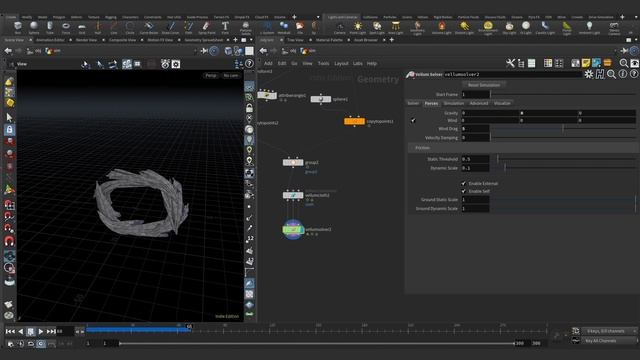Toggle Enable Self friction checkbox
The height and width of the screenshot is (360, 640).
[463, 191]
